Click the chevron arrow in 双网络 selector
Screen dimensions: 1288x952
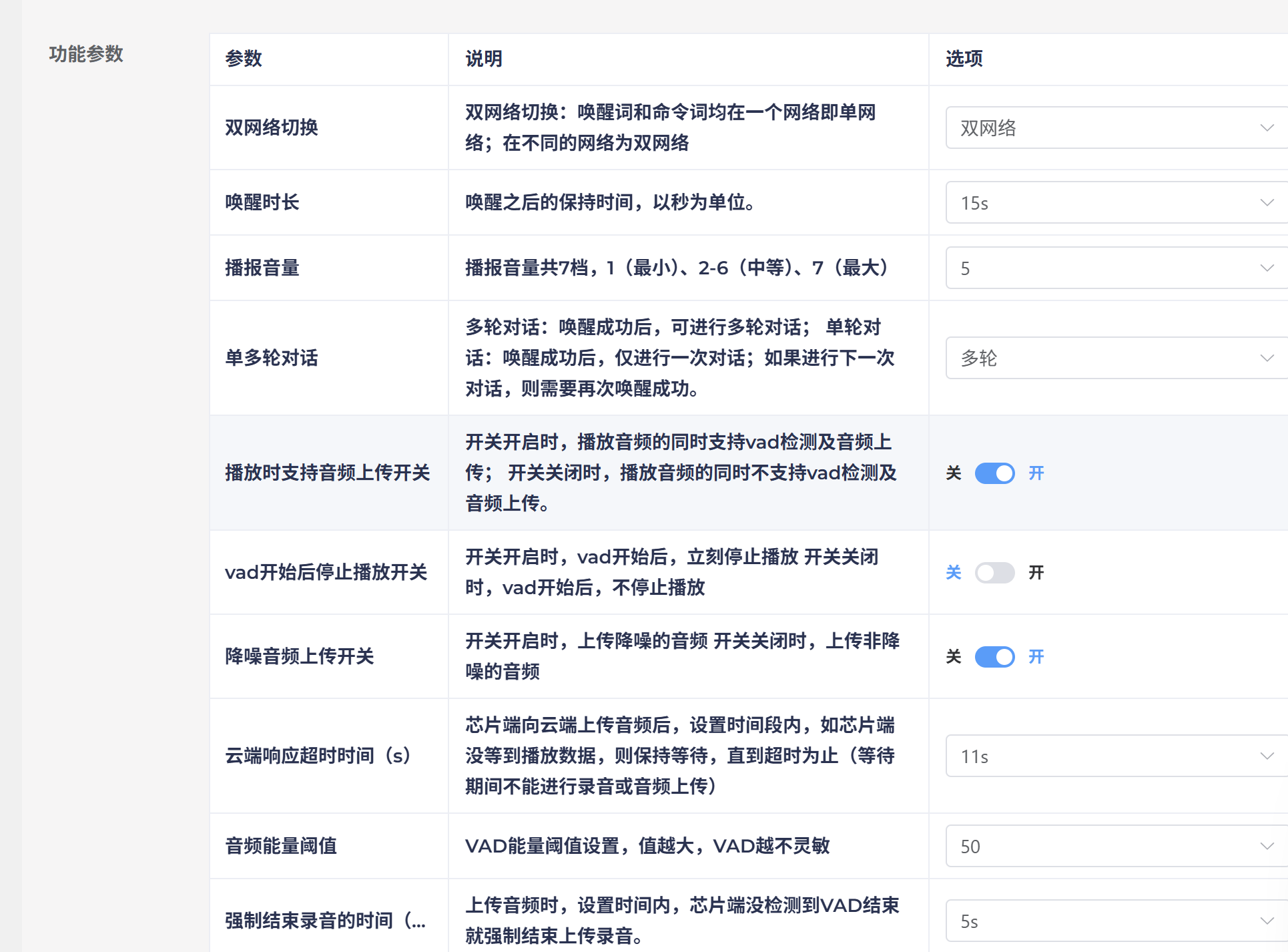tap(1267, 128)
